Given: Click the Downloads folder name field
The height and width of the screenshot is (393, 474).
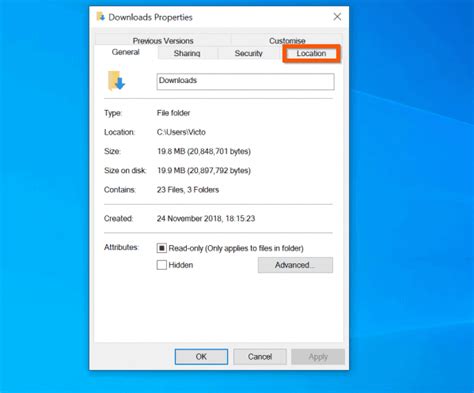Looking at the screenshot, I should coord(245,82).
